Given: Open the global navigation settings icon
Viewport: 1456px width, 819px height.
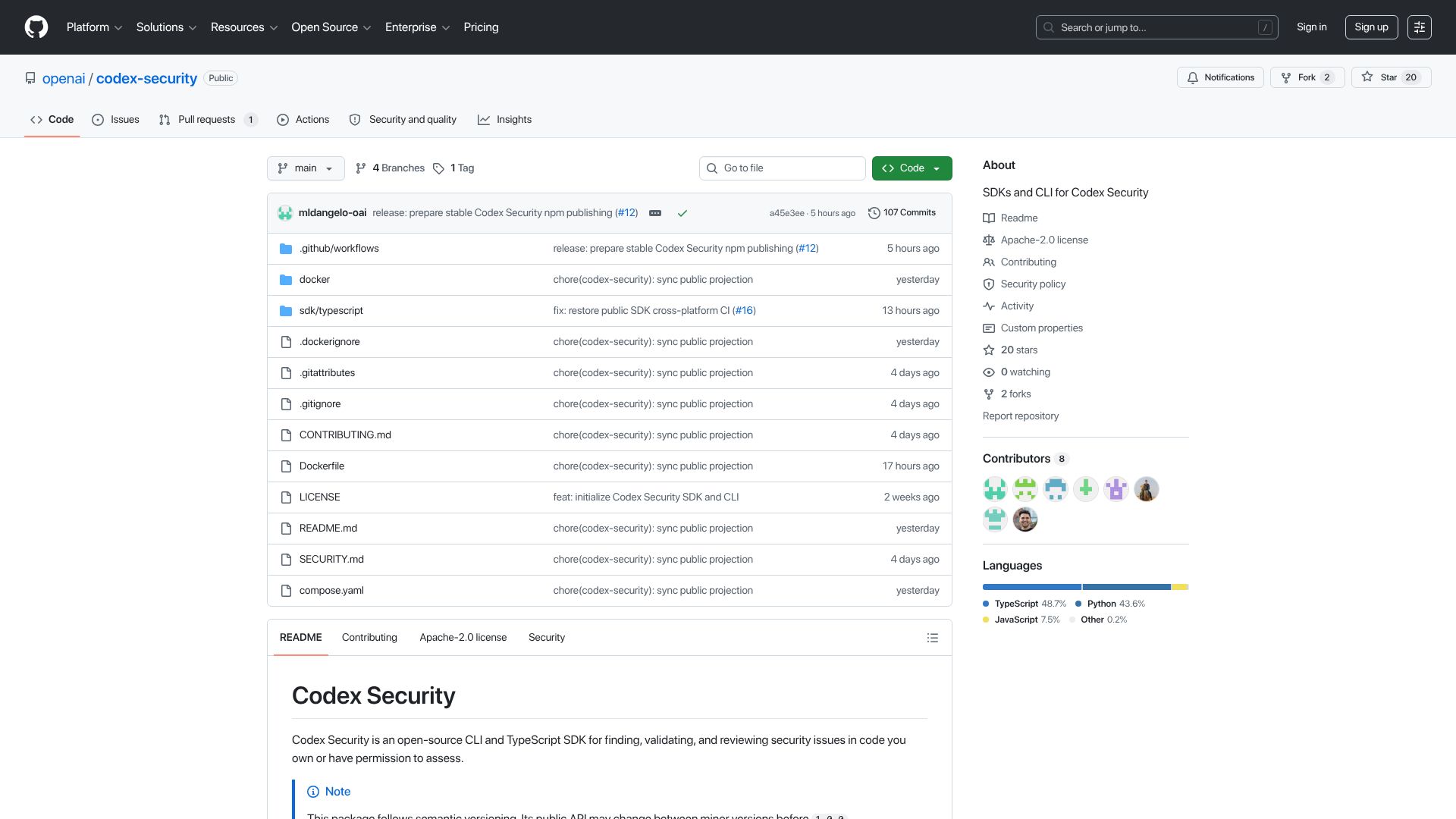Looking at the screenshot, I should click(1420, 27).
